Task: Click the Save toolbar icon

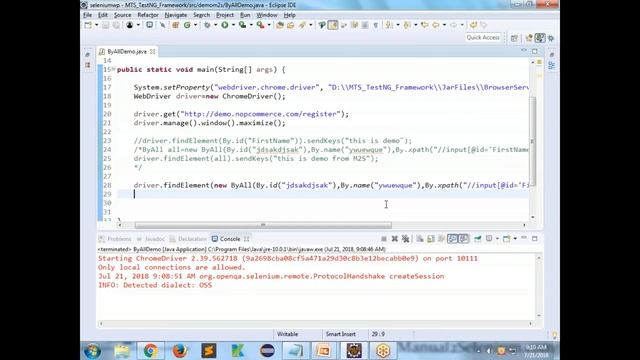Action: [105, 25]
